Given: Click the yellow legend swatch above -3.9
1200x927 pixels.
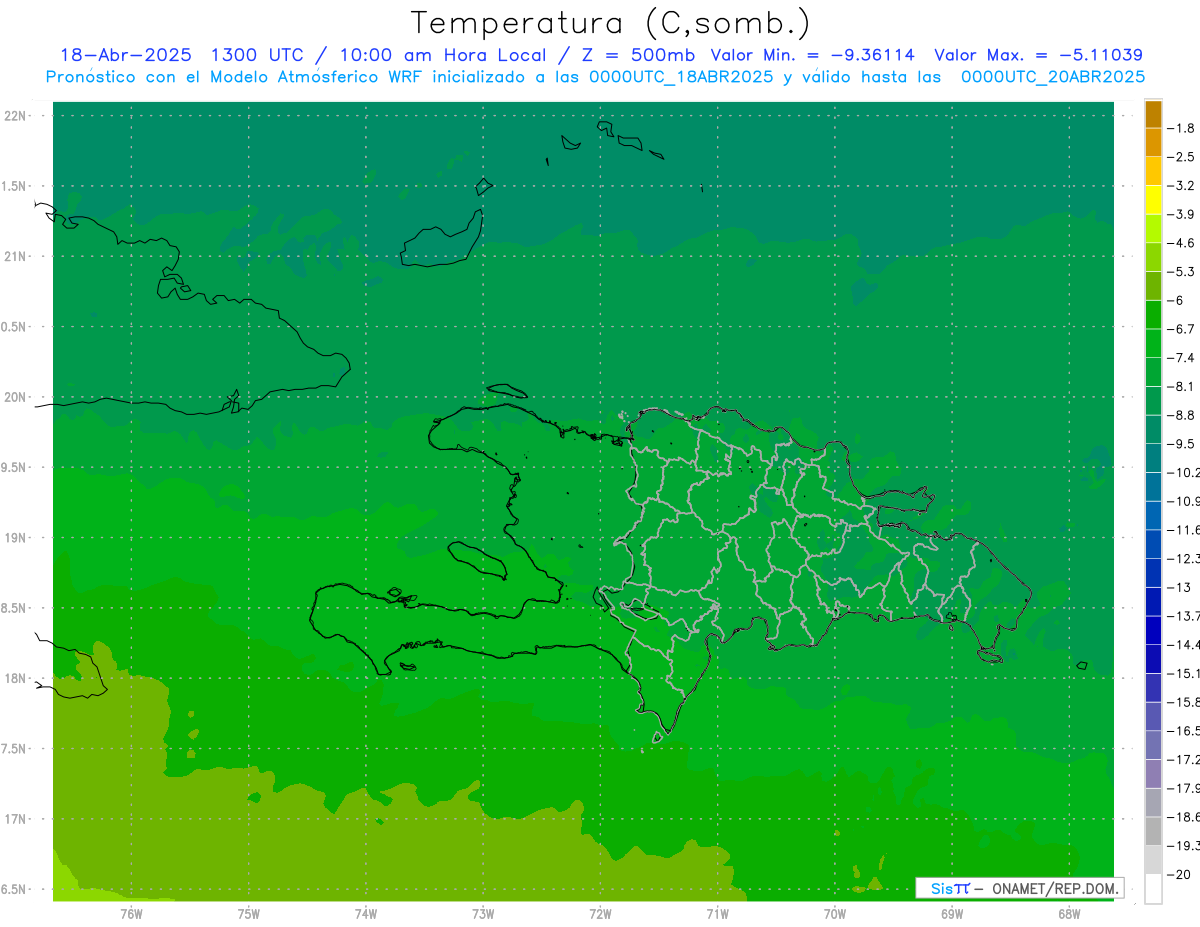Looking at the screenshot, I should click(1153, 200).
